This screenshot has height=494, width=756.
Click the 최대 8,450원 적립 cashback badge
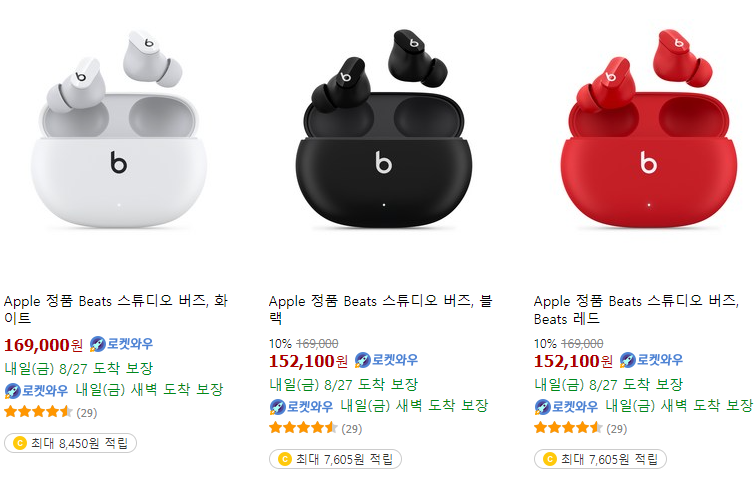(70, 443)
